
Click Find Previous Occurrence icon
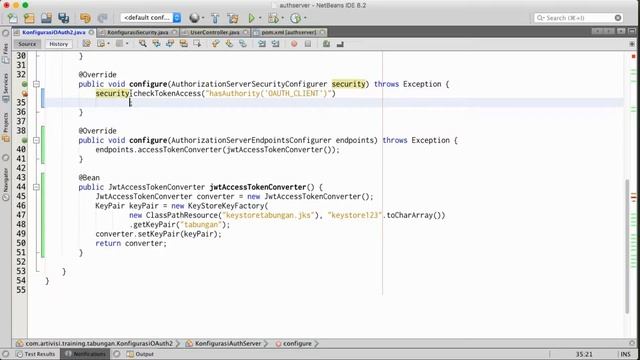156,44
